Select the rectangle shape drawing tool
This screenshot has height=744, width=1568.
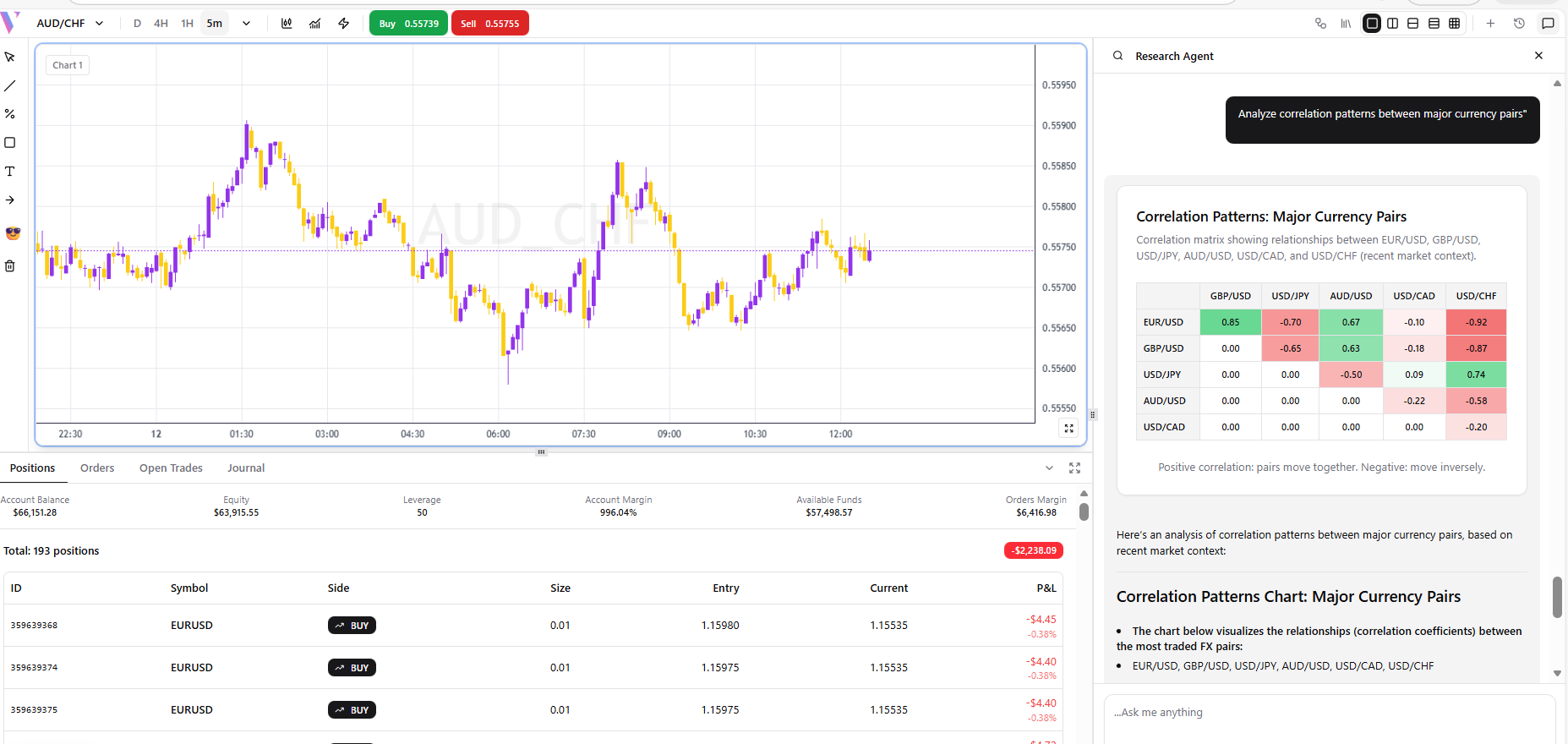click(10, 143)
